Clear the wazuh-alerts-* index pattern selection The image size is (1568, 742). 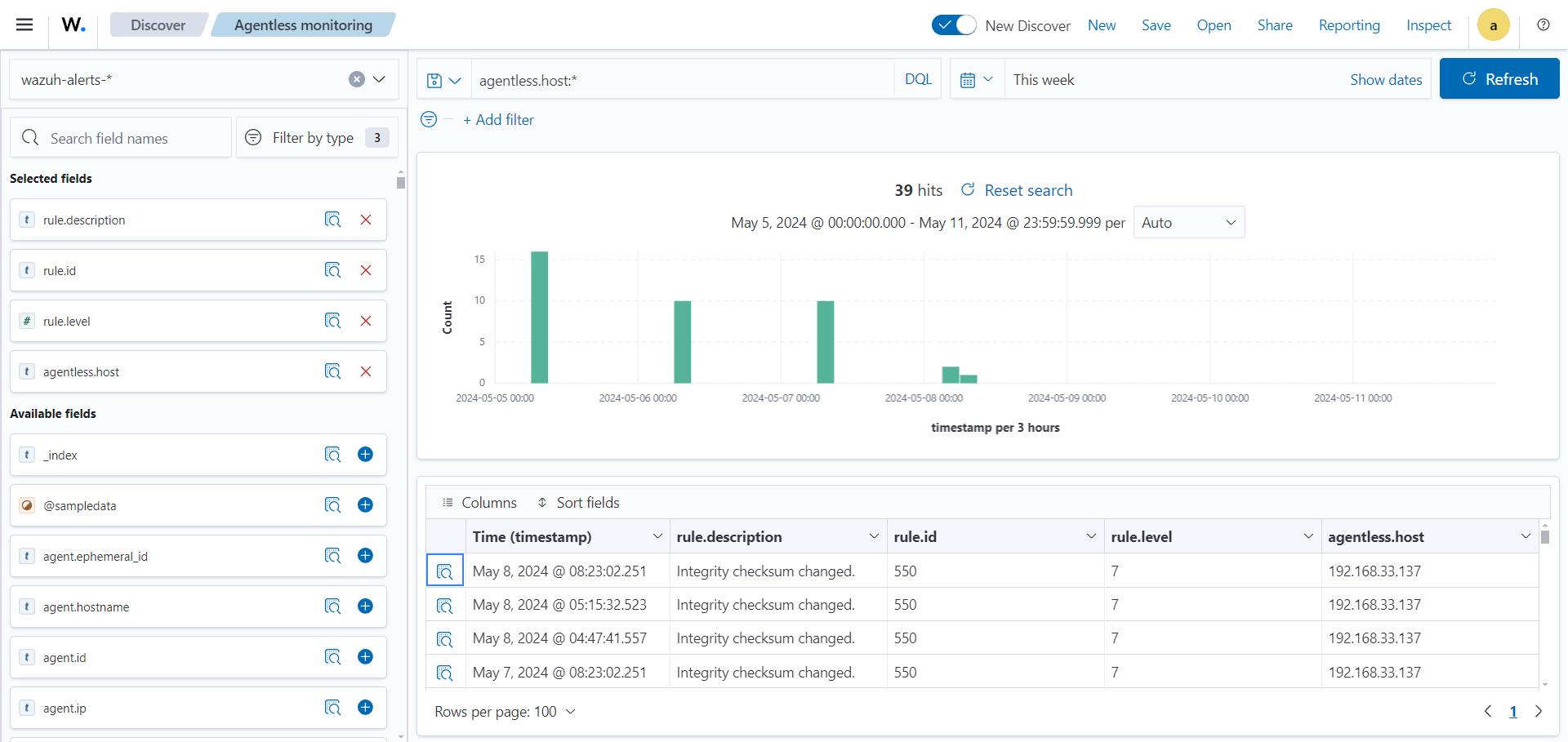pyautogui.click(x=356, y=79)
